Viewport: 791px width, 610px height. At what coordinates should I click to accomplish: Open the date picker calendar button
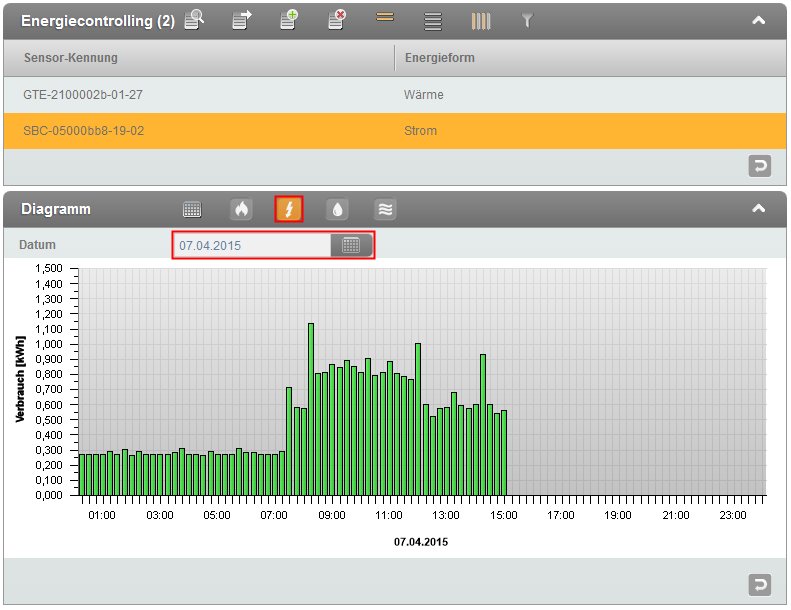coord(351,245)
